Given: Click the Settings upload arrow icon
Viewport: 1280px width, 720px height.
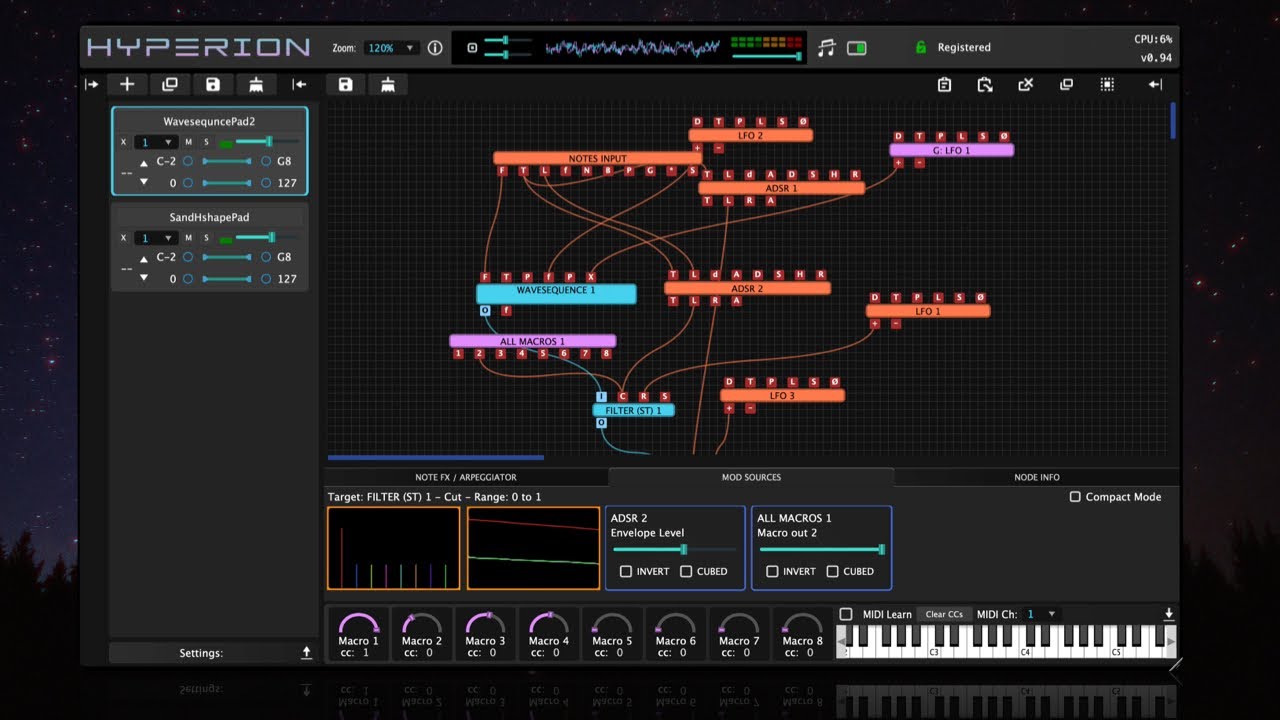Looking at the screenshot, I should click(306, 652).
